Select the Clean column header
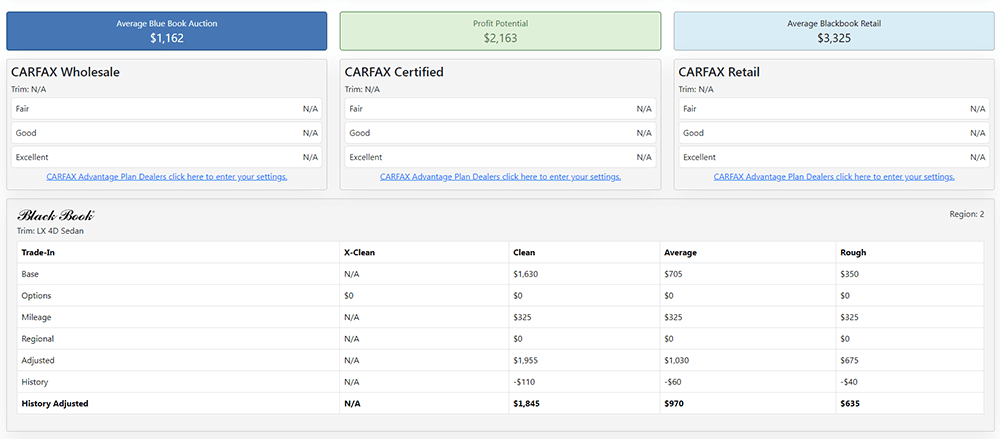This screenshot has height=439, width=1000. [x=523, y=252]
